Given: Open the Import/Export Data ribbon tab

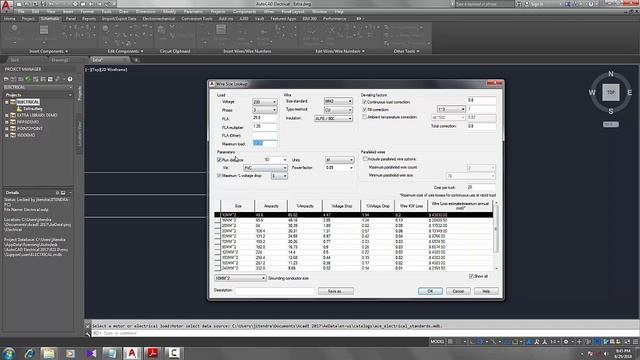Looking at the screenshot, I should point(119,19).
